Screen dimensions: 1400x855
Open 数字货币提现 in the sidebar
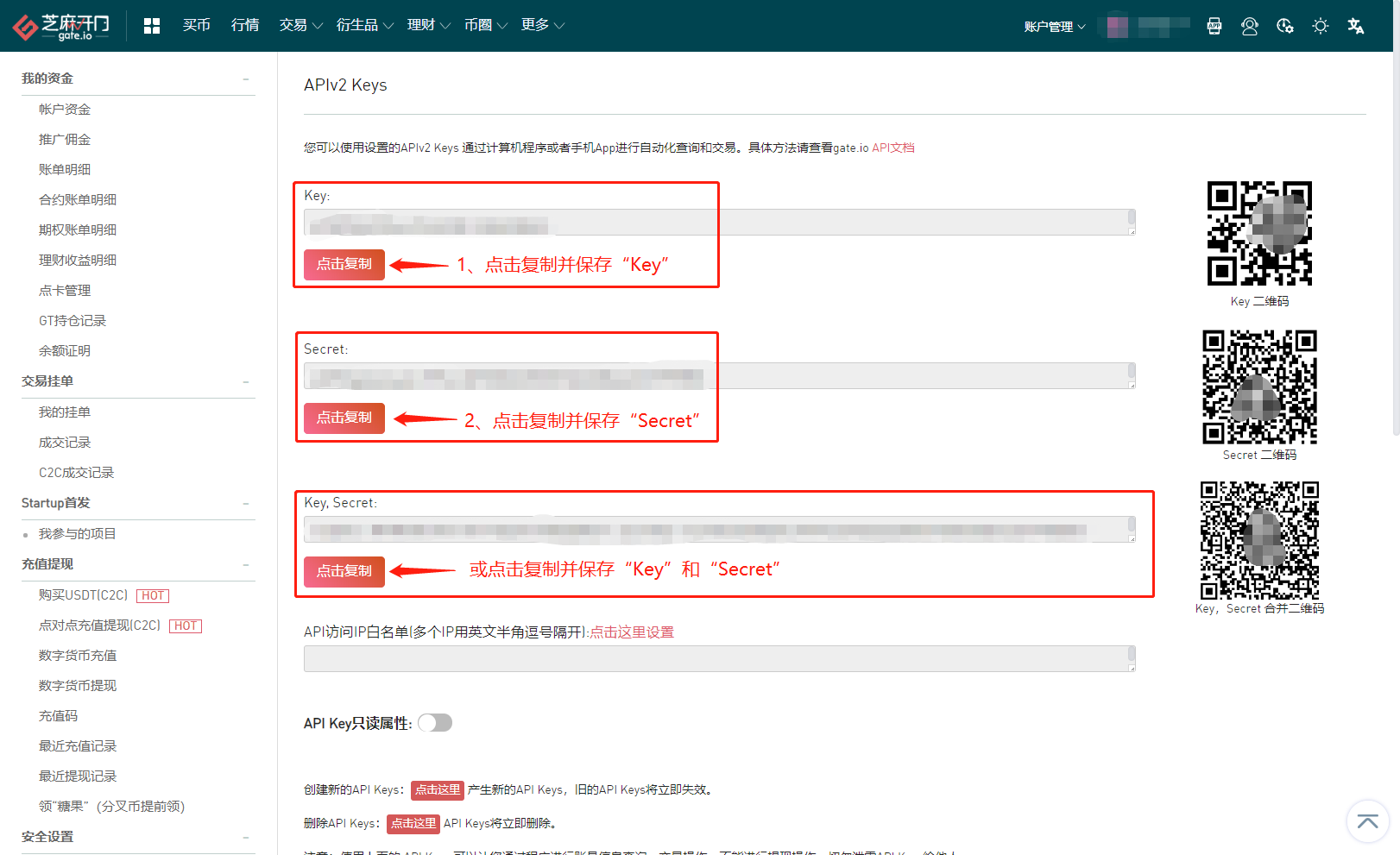pyautogui.click(x=78, y=686)
